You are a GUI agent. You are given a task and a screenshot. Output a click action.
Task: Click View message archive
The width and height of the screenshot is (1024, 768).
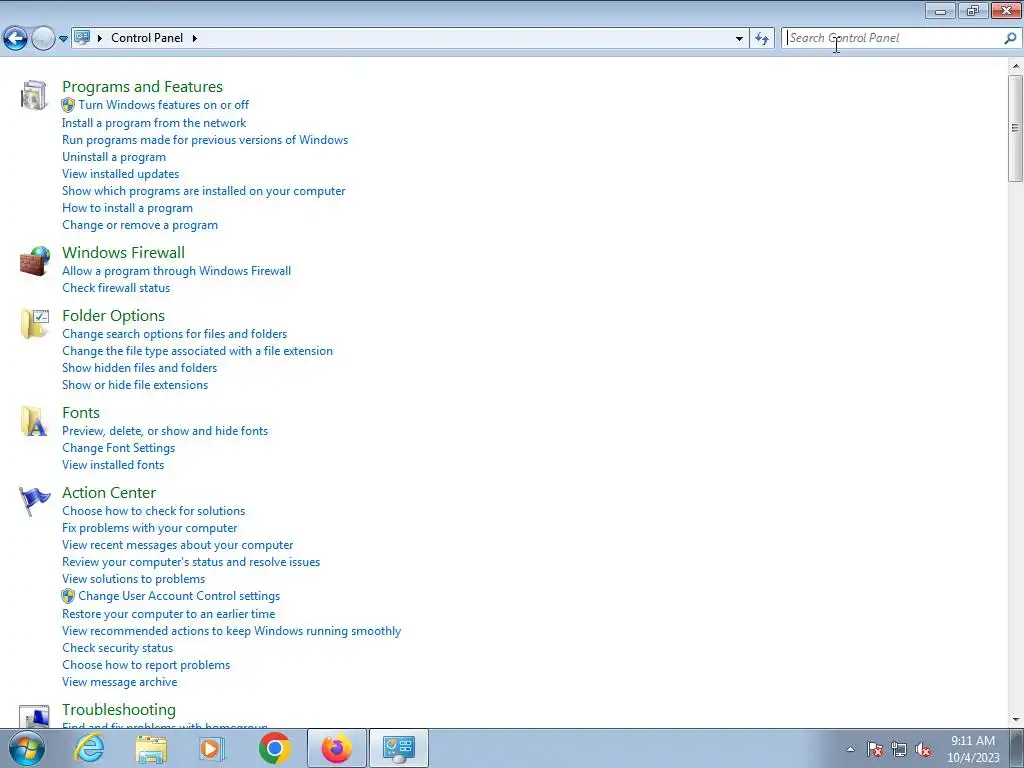click(x=120, y=682)
